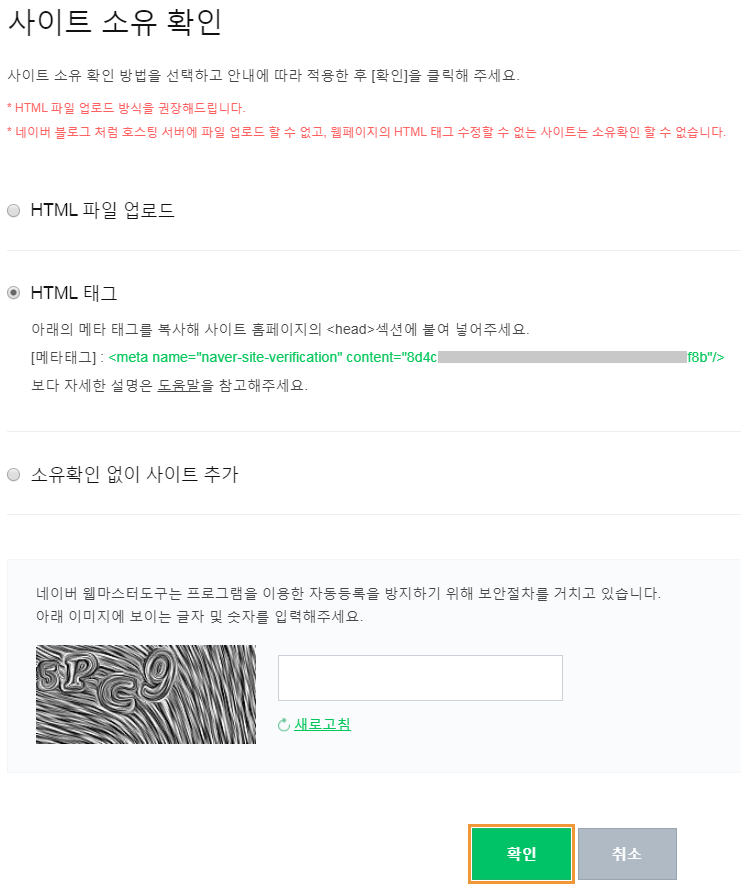741x885 pixels.
Task: Select the HTML 파일 업로드 radio button
Action: [x=14, y=211]
